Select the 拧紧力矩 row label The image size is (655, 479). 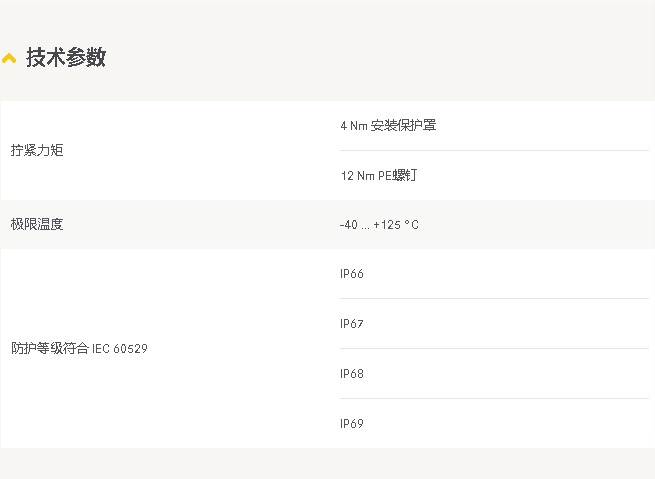37,150
